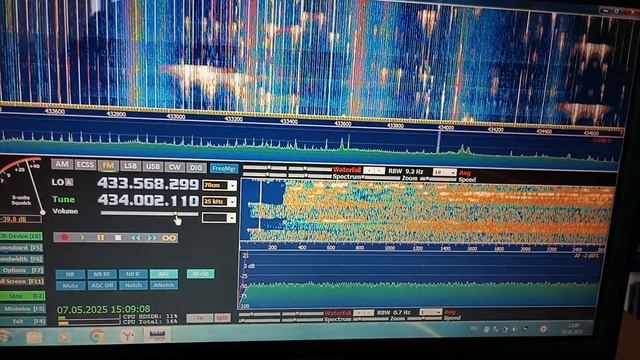This screenshot has width=640, height=360.
Task: Open the RF Avg dropdown
Action: pyautogui.click(x=444, y=172)
